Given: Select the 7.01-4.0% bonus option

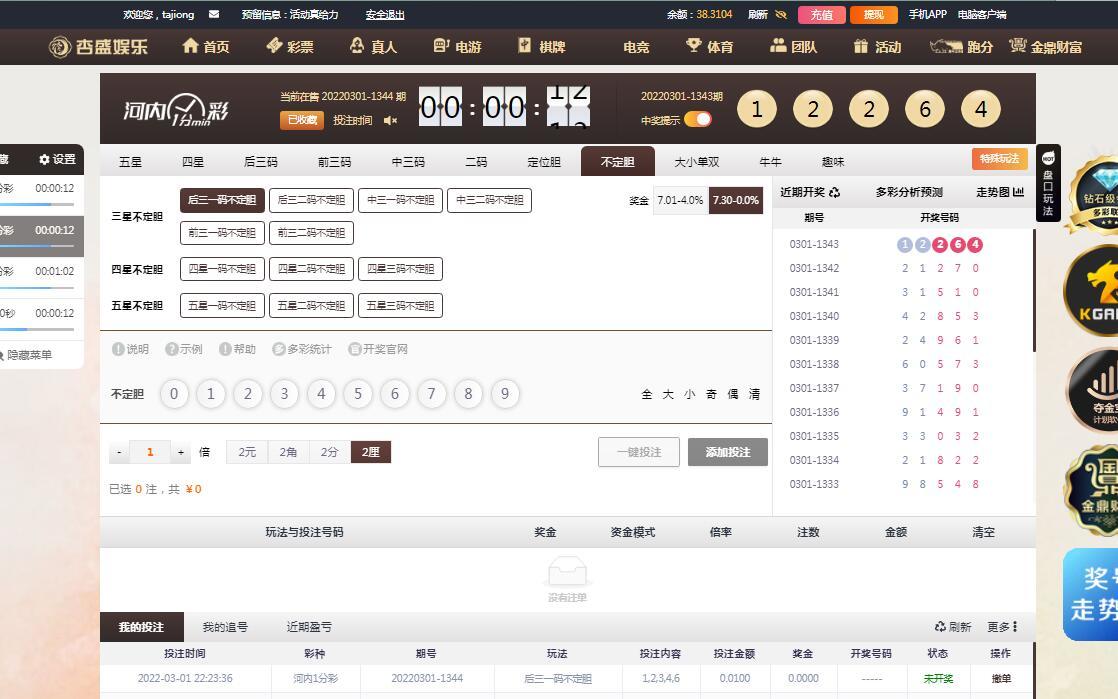Looking at the screenshot, I should point(680,200).
